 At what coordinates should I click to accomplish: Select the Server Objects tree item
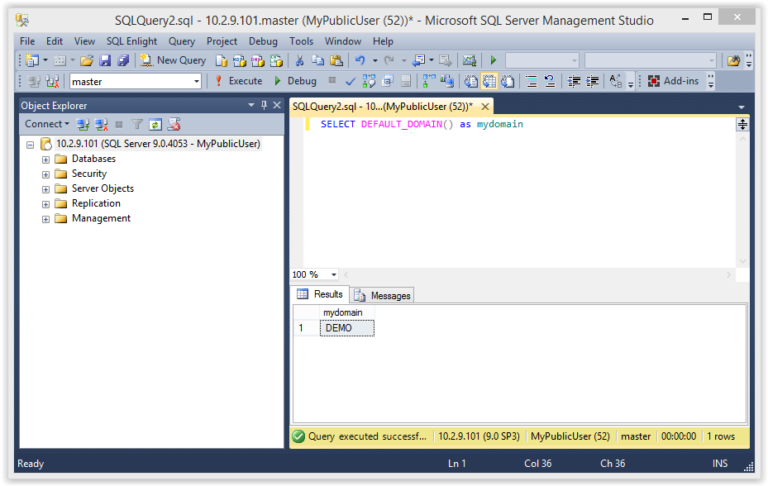[102, 189]
